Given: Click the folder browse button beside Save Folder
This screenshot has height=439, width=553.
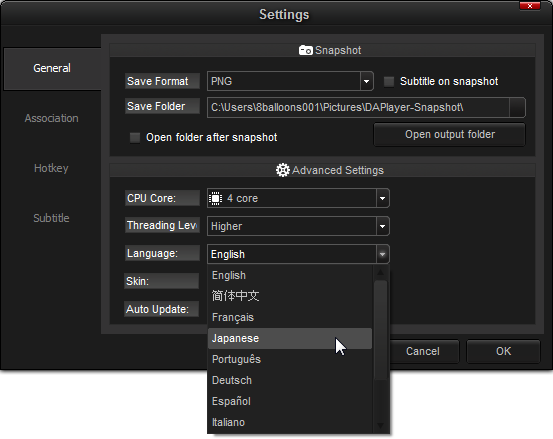Looking at the screenshot, I should pos(517,107).
